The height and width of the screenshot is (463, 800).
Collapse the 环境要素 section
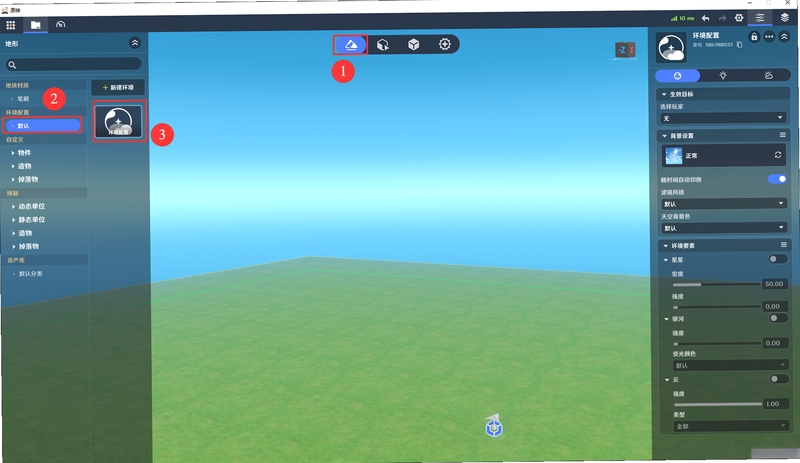tap(665, 246)
